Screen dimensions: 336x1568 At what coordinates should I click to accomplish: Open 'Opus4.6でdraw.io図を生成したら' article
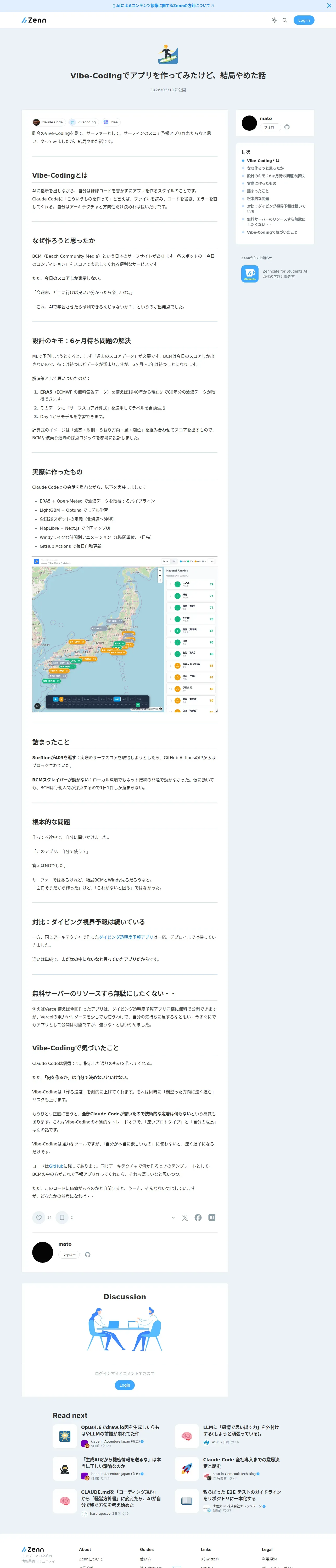point(120,1431)
